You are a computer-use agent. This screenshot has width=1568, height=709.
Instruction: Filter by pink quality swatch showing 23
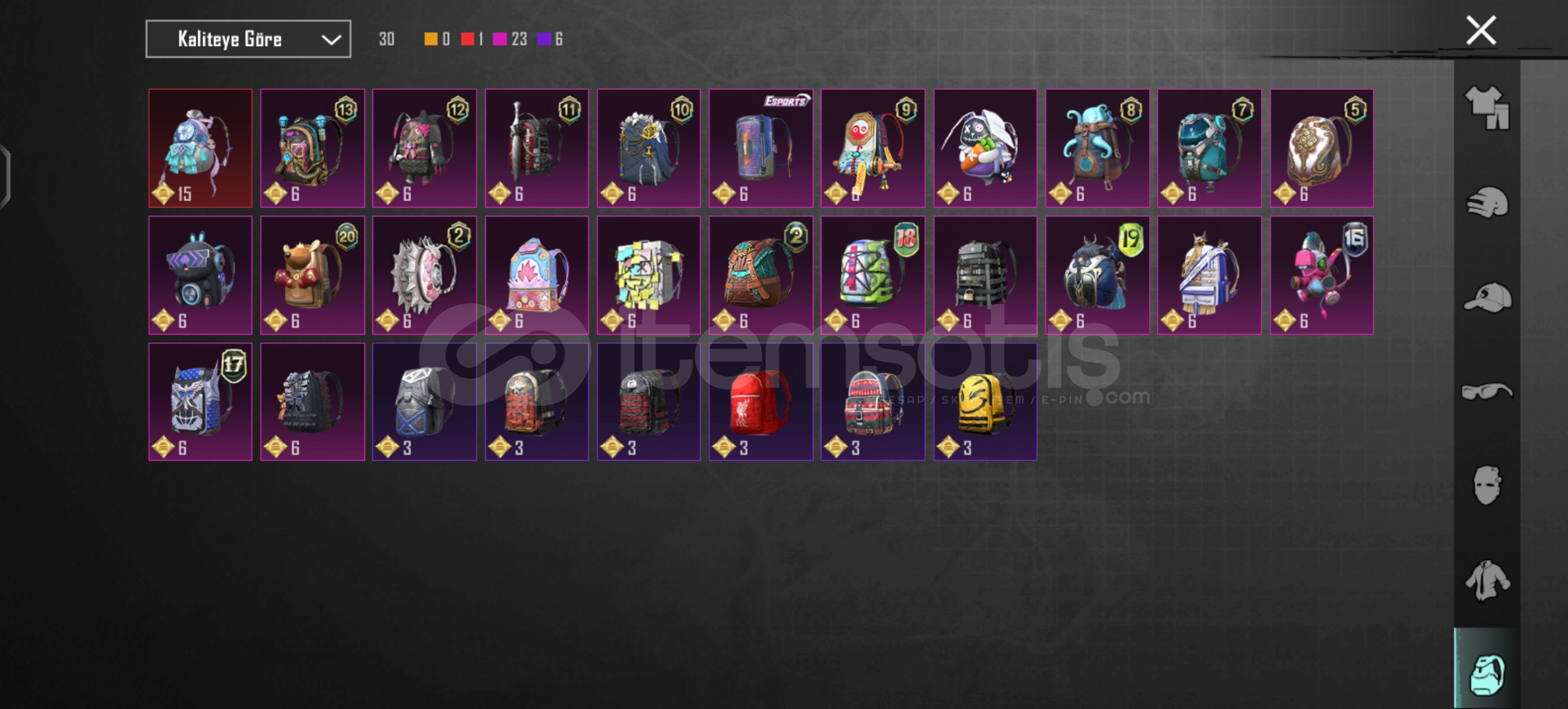coord(500,39)
